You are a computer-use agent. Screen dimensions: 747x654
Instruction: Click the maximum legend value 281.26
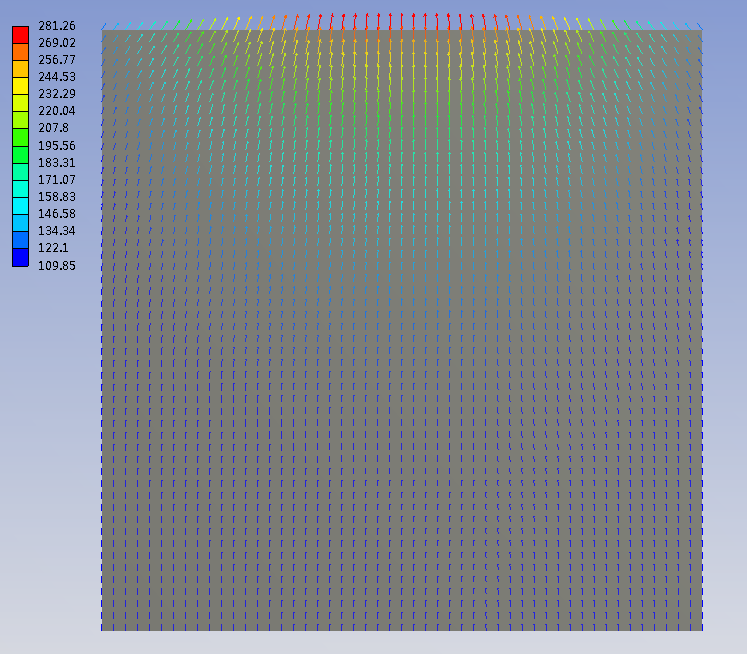[x=57, y=26]
